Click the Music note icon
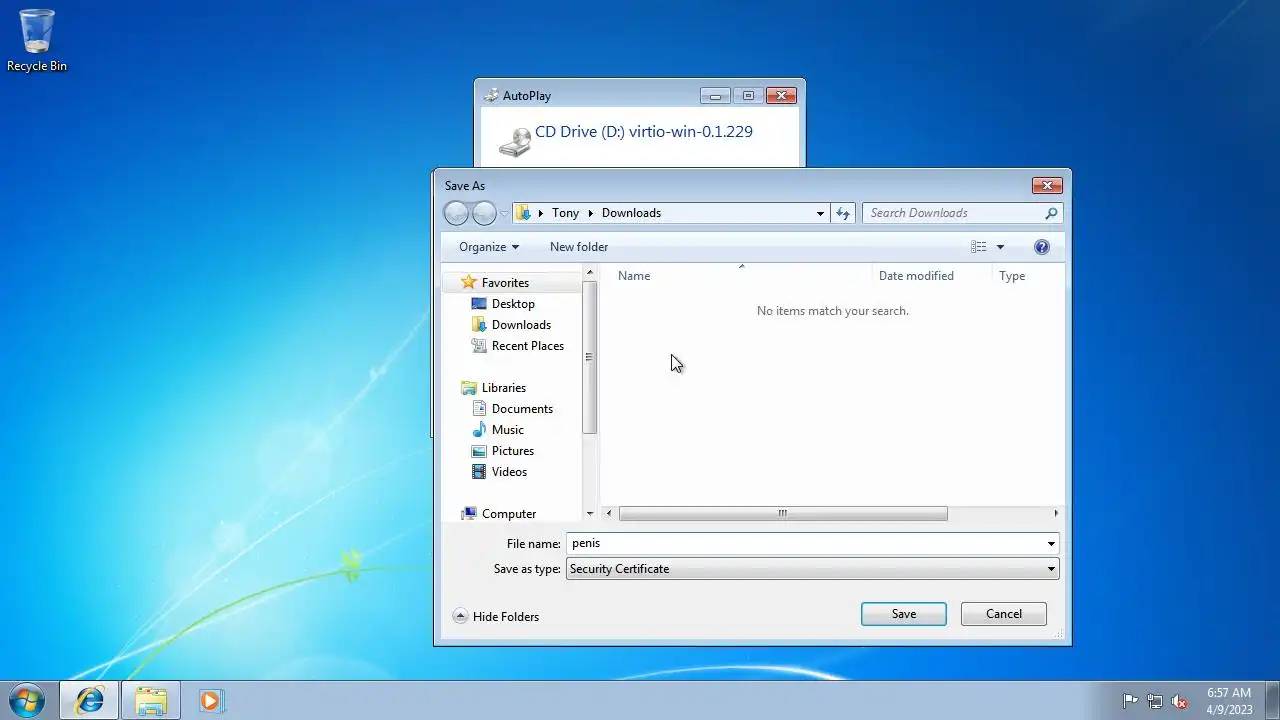 (479, 430)
